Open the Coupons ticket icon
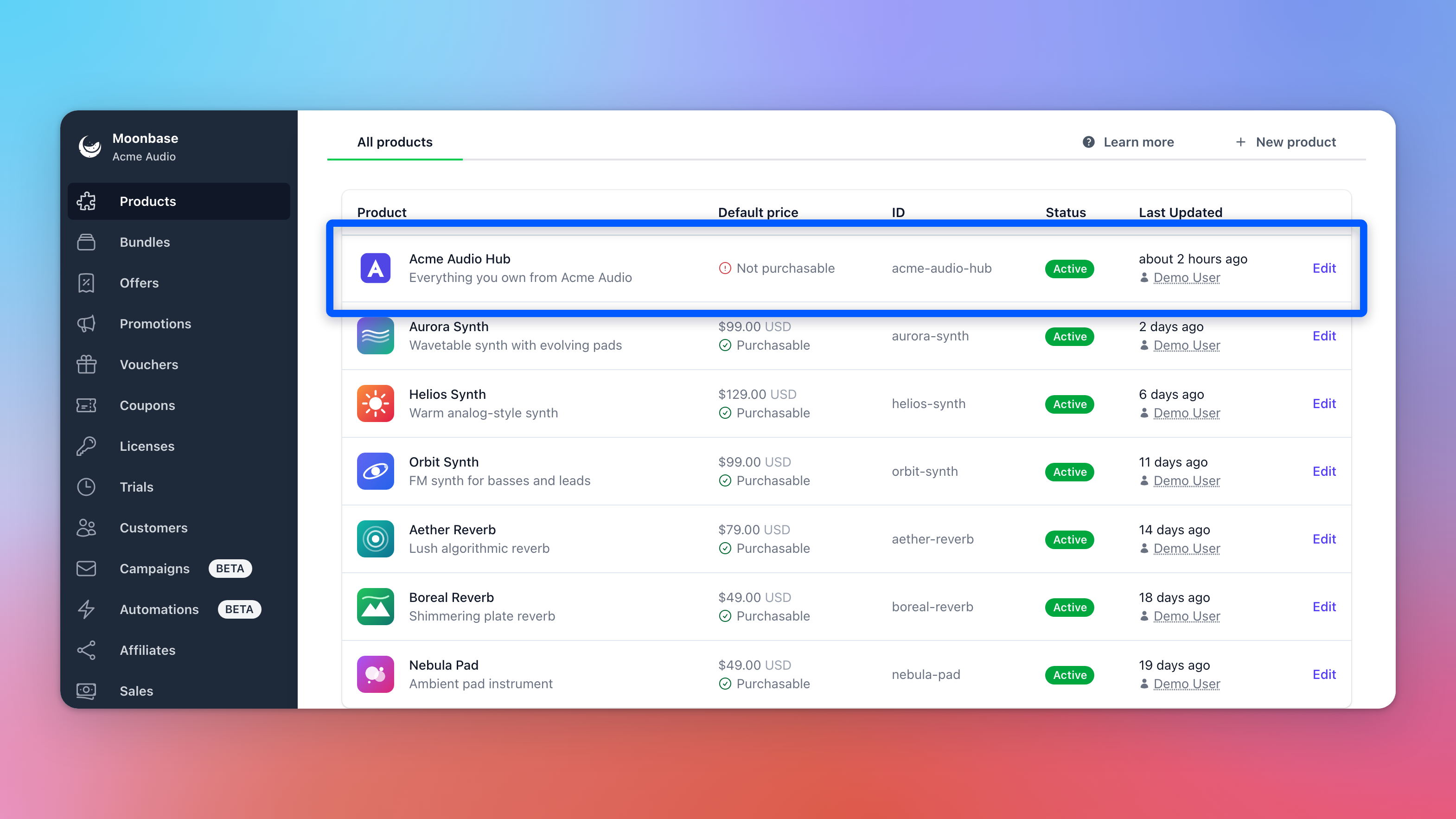1456x819 pixels. (86, 405)
